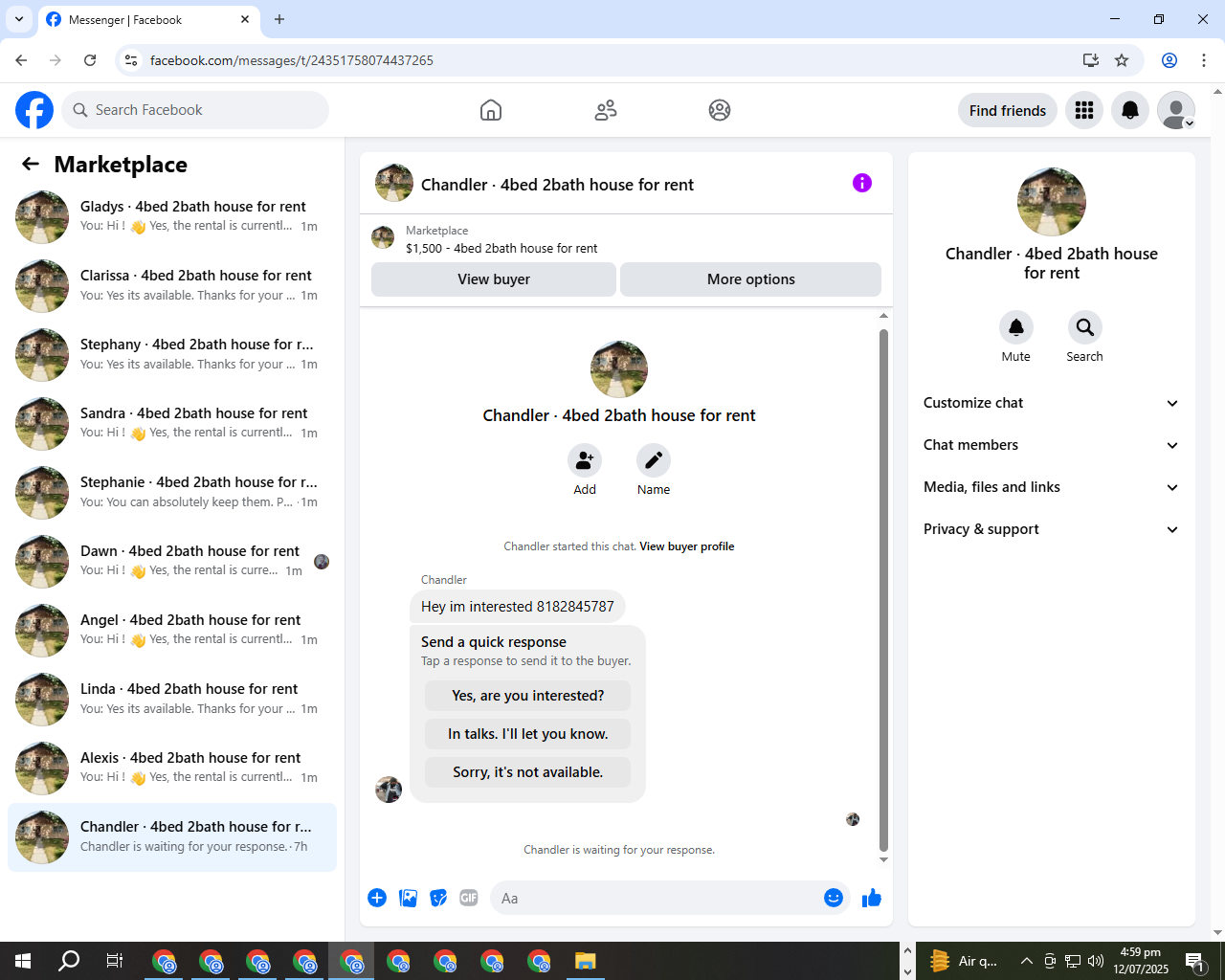Expand the Customize chat section
The height and width of the screenshot is (980, 1225).
tap(1052, 403)
